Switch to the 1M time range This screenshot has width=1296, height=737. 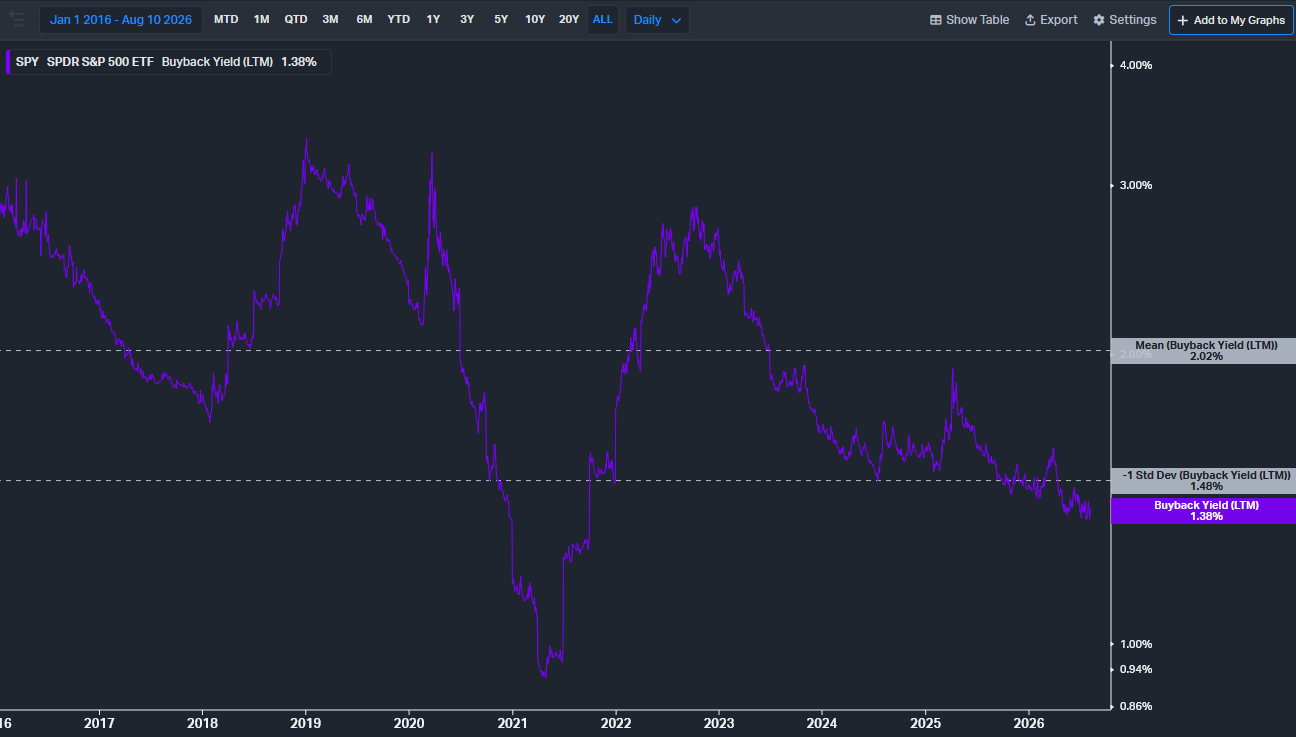point(261,20)
